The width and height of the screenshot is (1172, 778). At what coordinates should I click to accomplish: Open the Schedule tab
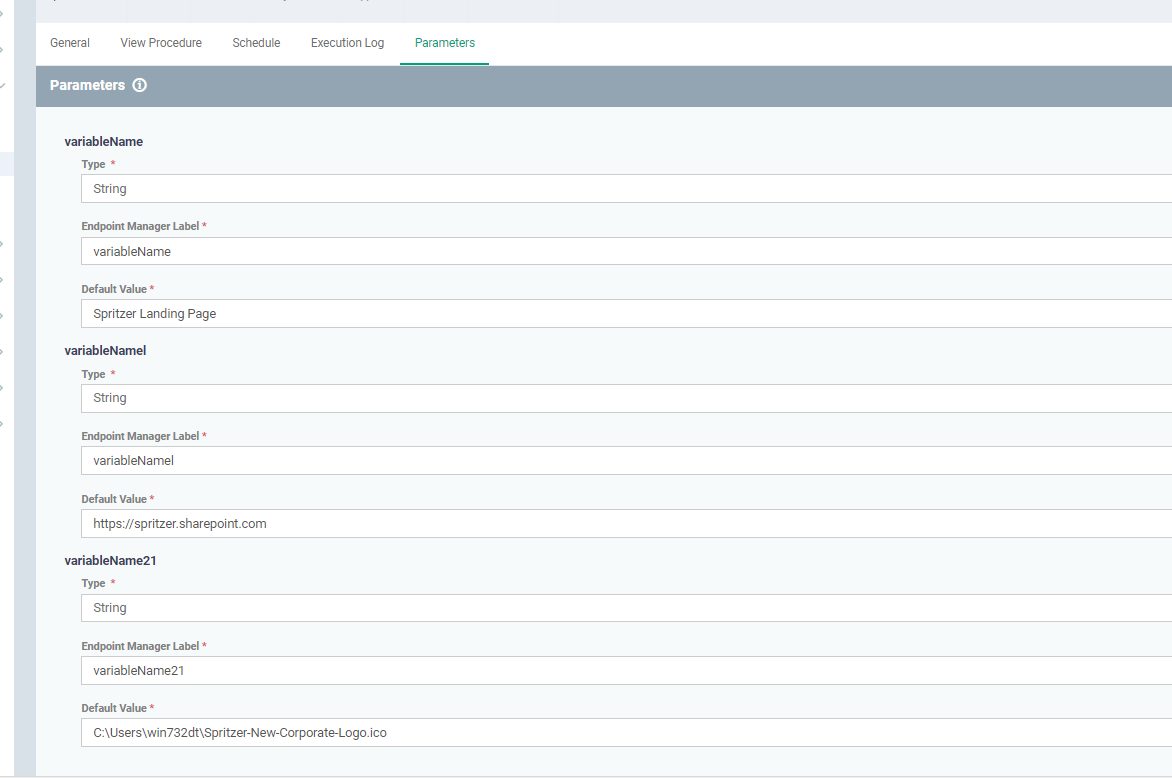tap(256, 43)
